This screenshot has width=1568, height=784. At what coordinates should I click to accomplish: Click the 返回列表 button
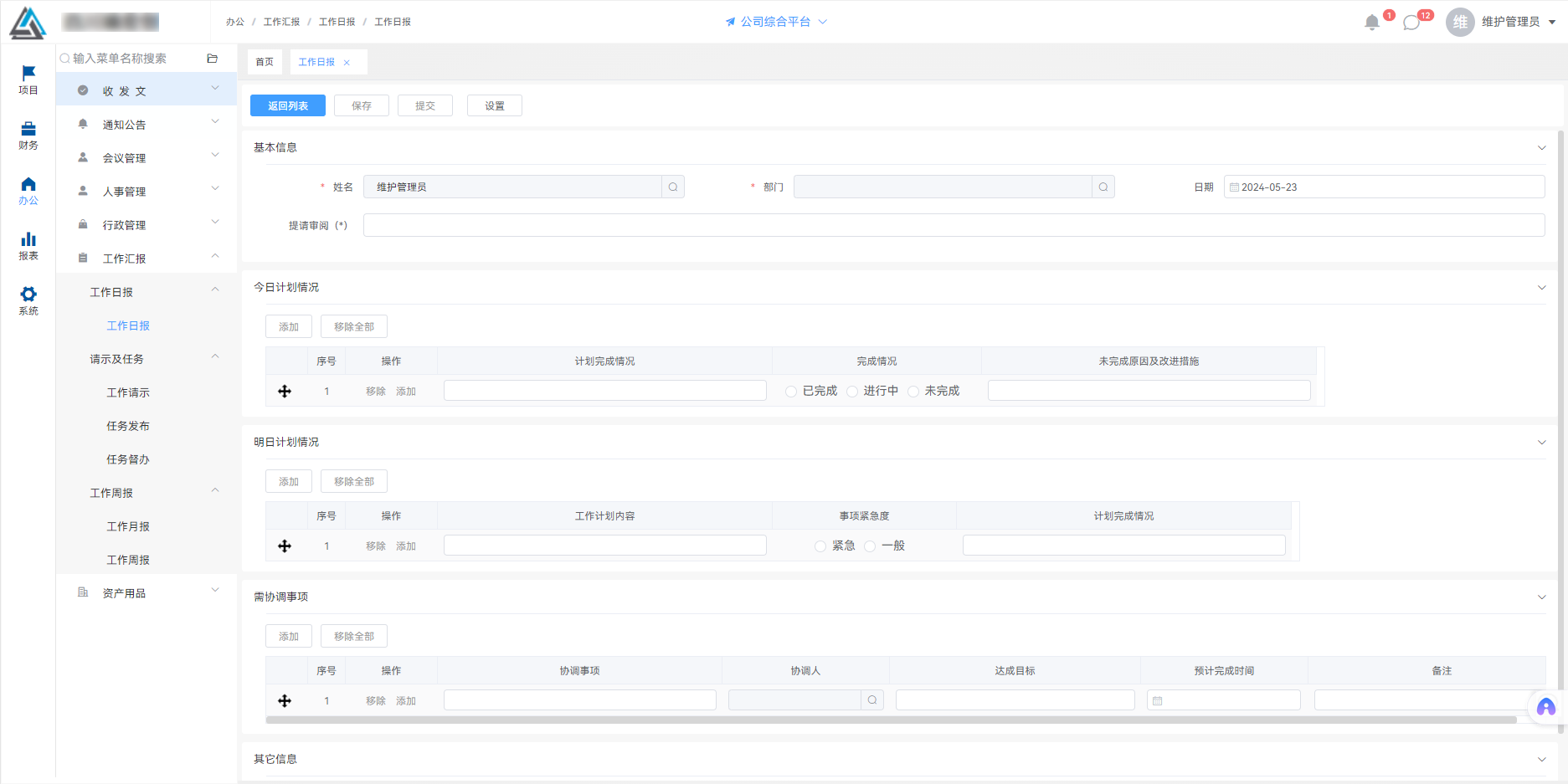288,105
